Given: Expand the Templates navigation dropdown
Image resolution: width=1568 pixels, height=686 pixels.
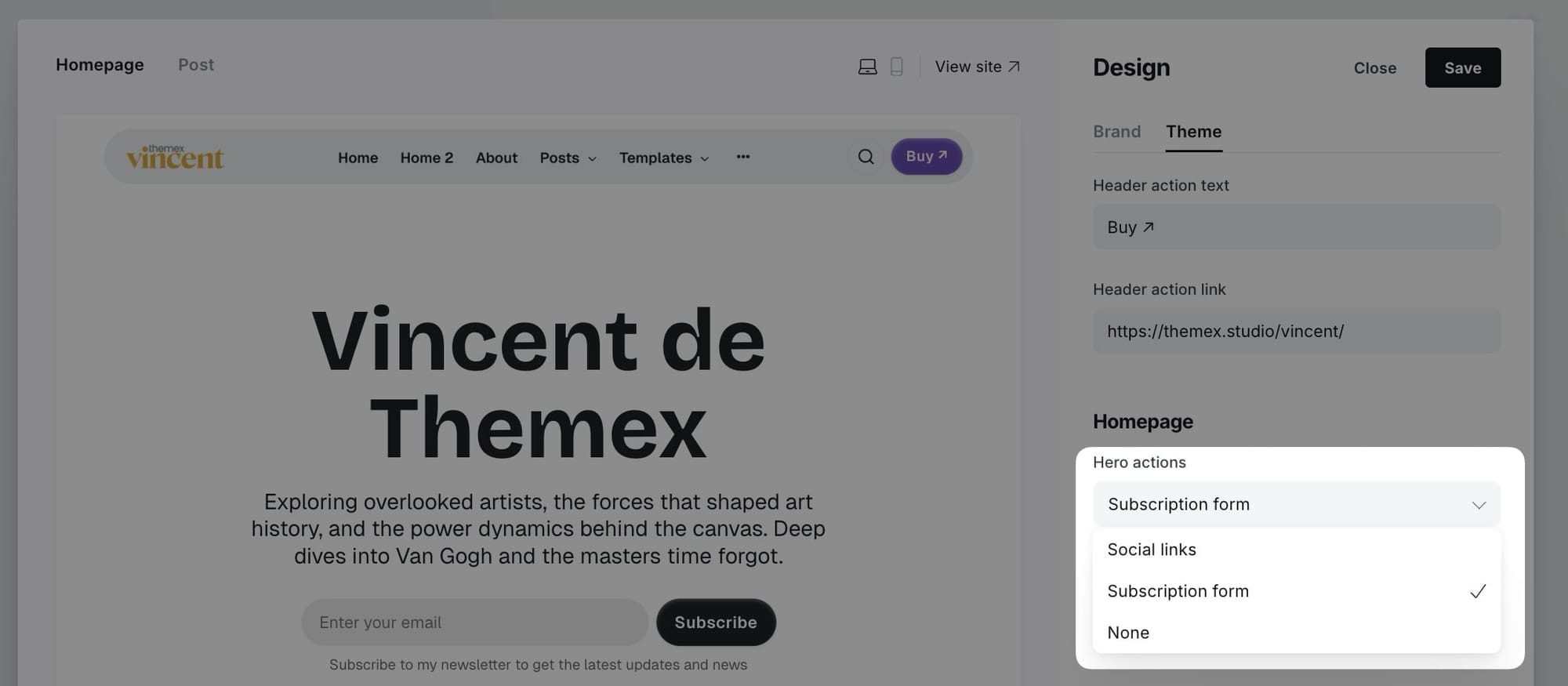Looking at the screenshot, I should pyautogui.click(x=663, y=158).
